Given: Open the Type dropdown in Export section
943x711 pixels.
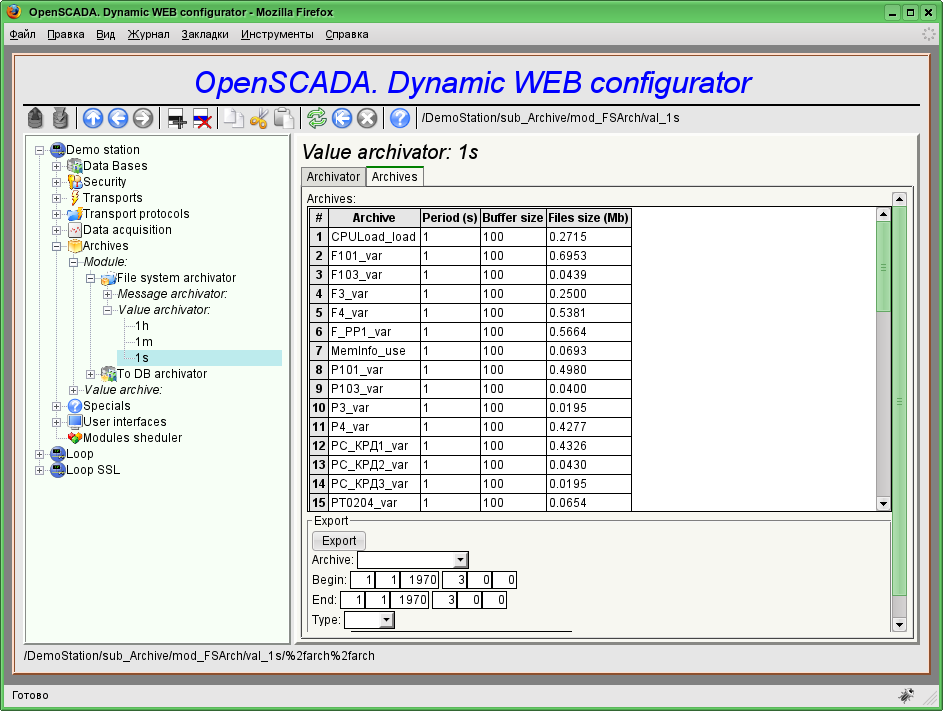Looking at the screenshot, I should point(386,620).
